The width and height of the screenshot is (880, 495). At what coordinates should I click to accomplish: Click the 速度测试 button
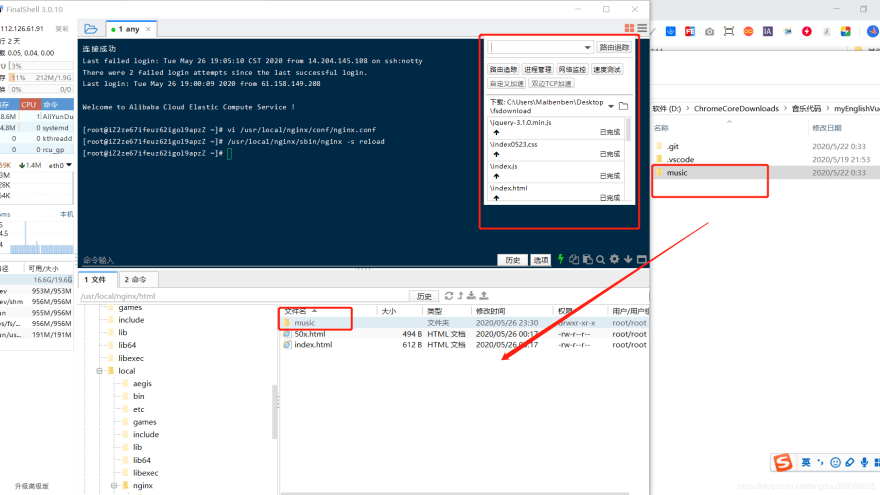click(607, 70)
